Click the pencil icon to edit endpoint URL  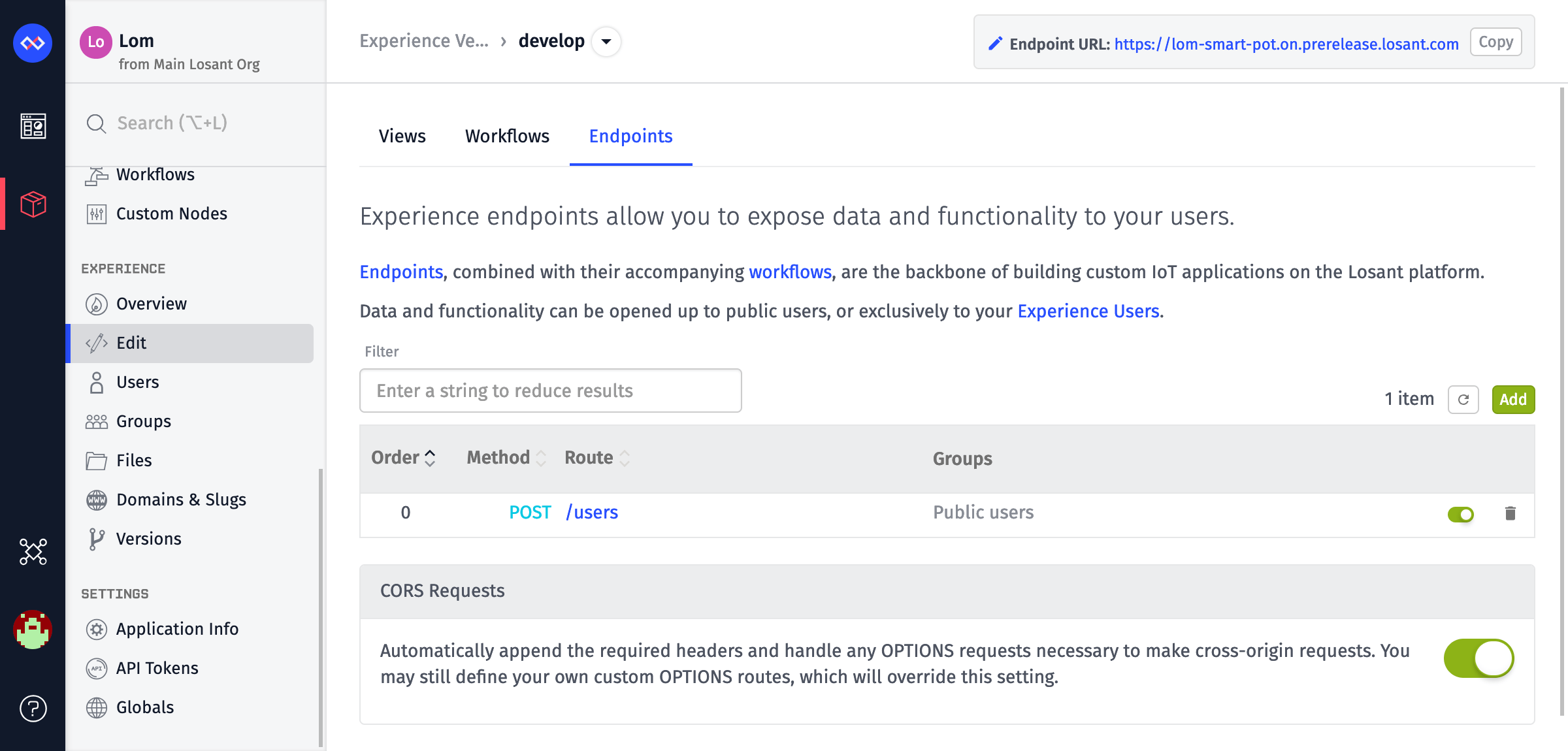994,44
